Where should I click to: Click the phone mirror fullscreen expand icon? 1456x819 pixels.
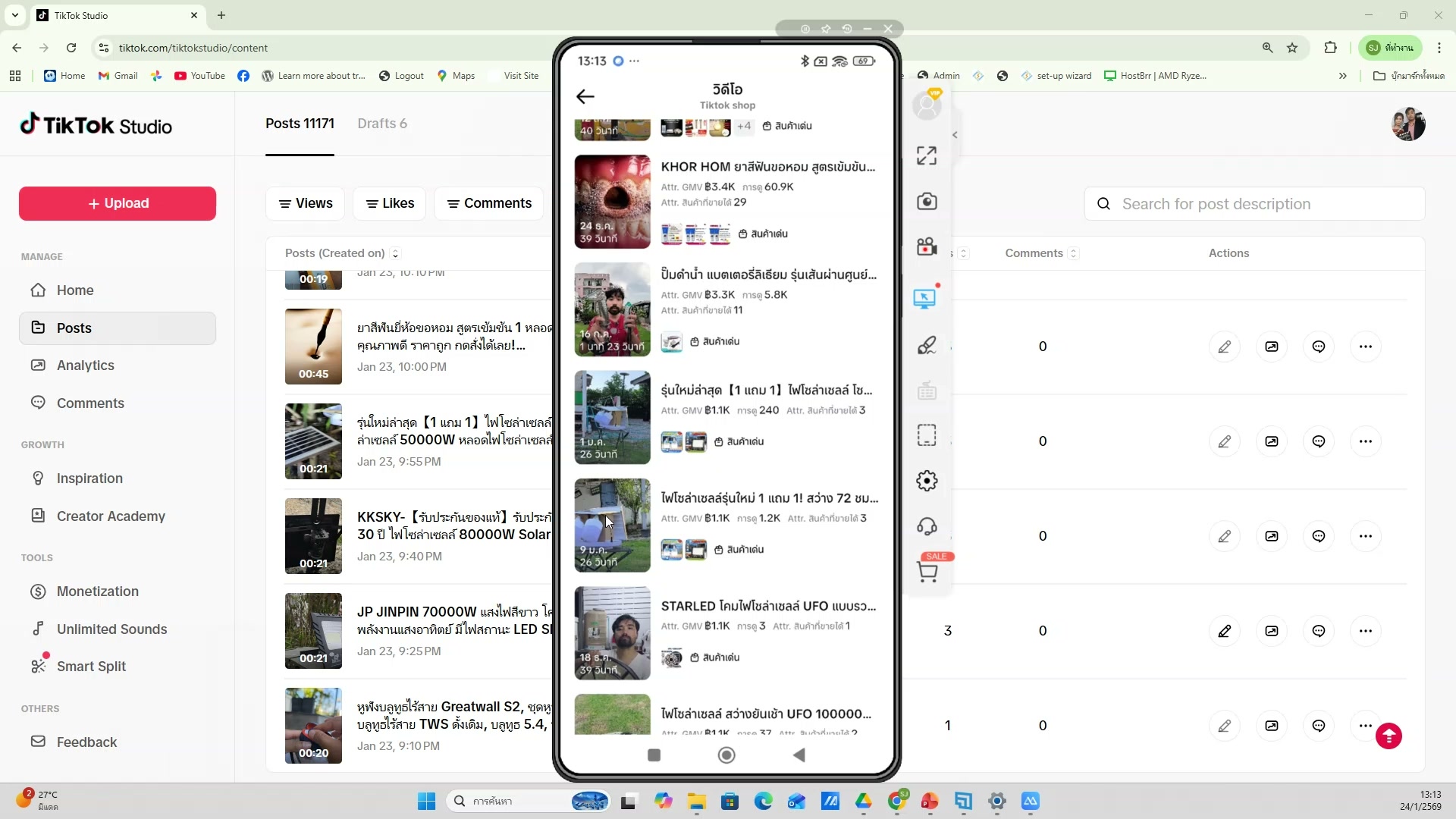[927, 156]
